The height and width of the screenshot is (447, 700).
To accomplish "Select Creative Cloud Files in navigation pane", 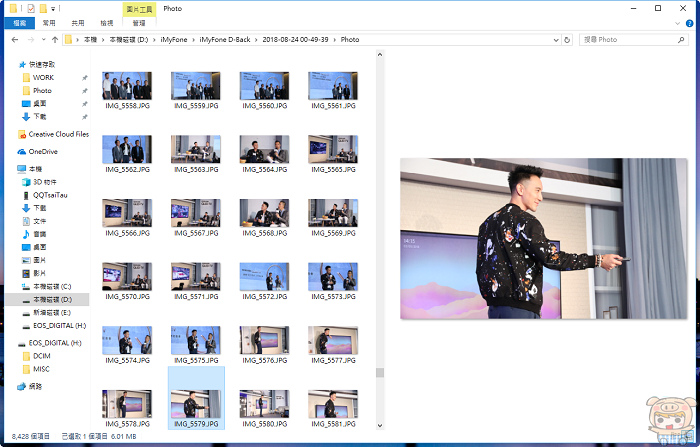I will (58, 134).
